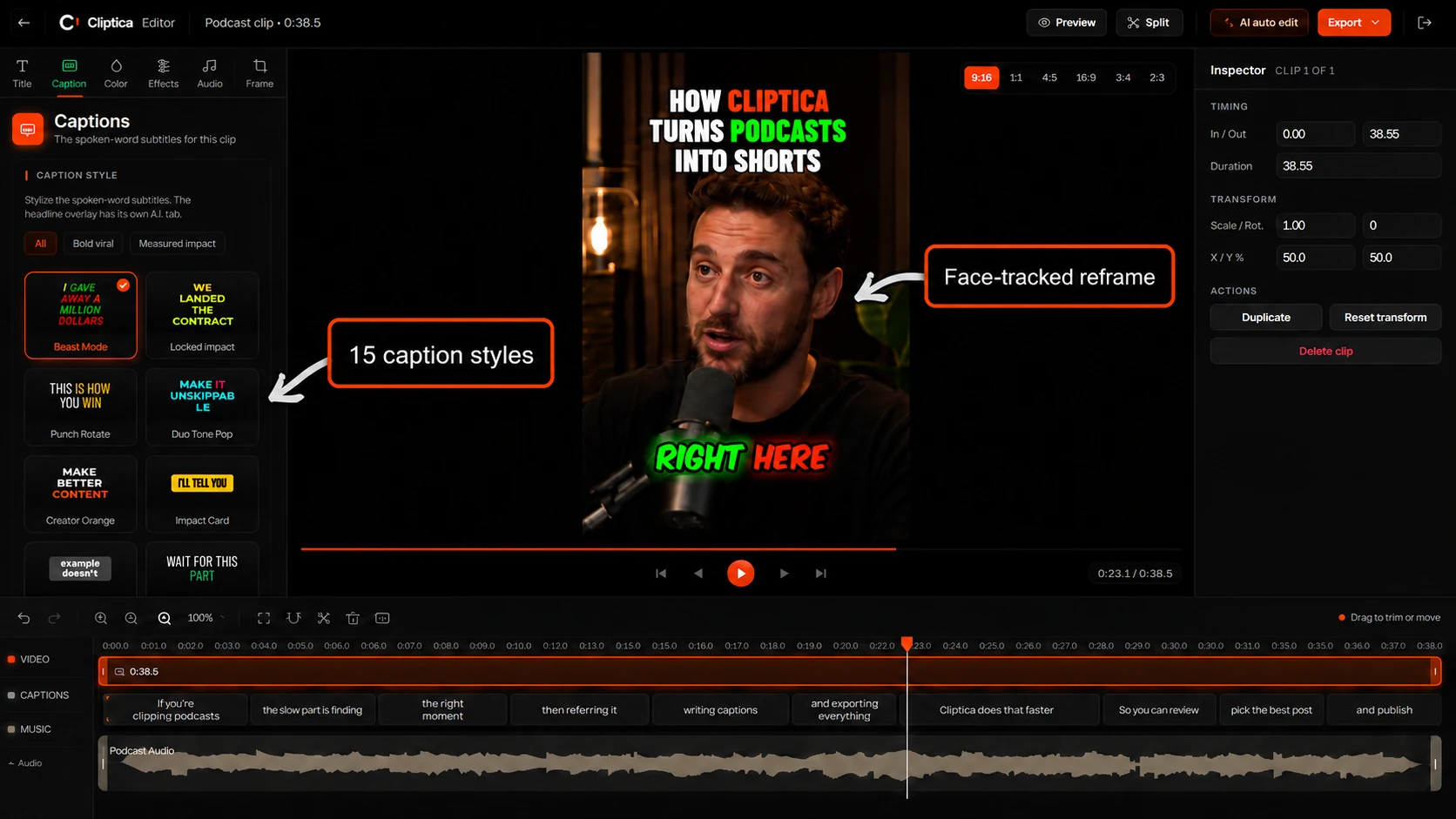The width and height of the screenshot is (1456, 819).
Task: Expand the Audio track chevron
Action: click(12, 763)
